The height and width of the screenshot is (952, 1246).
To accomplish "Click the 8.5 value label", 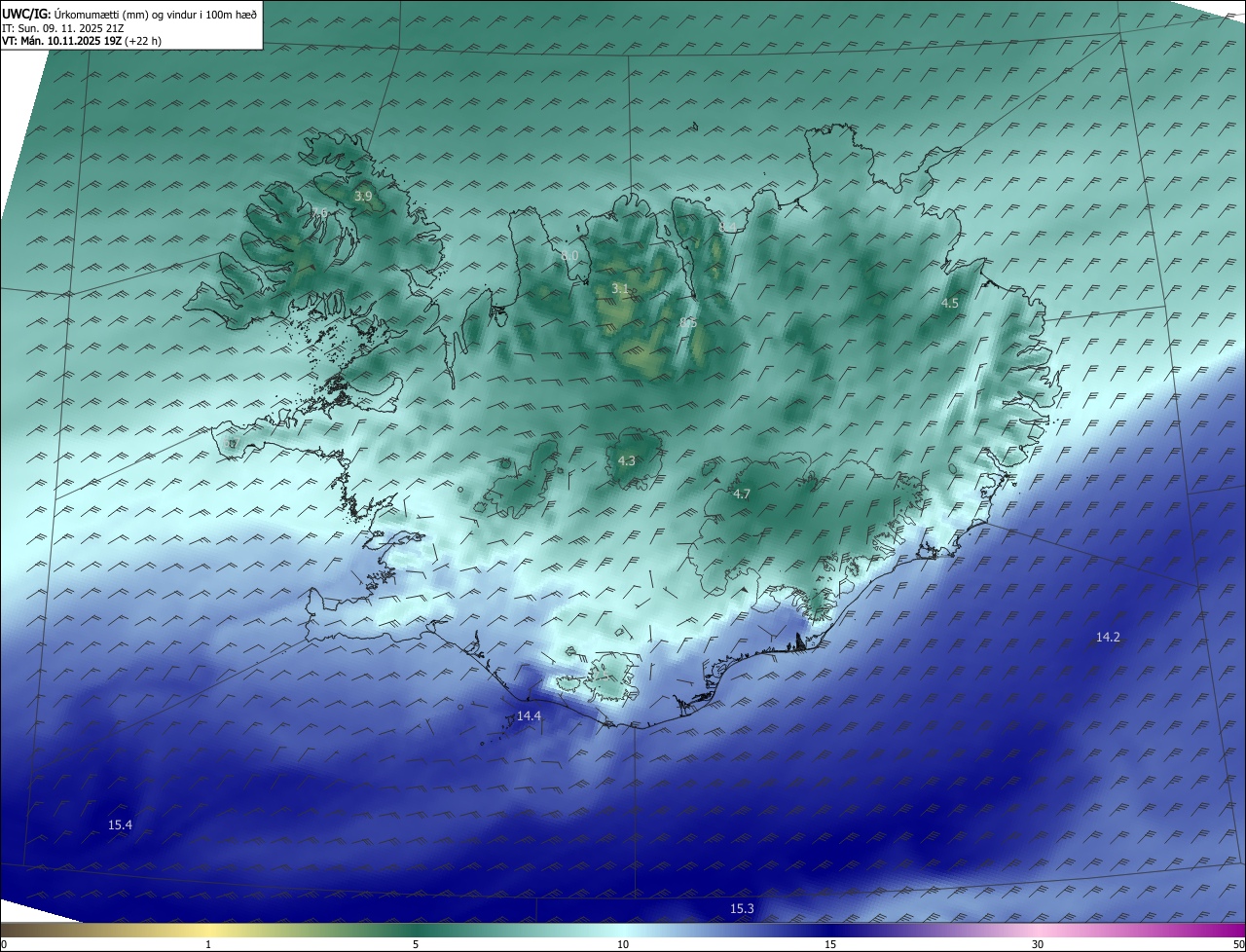I will tap(688, 322).
